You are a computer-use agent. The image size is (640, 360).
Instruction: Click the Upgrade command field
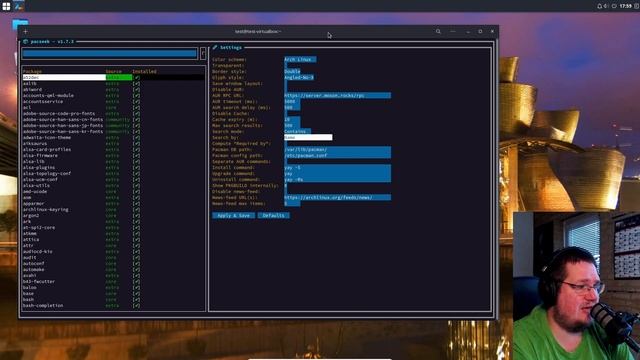point(338,173)
